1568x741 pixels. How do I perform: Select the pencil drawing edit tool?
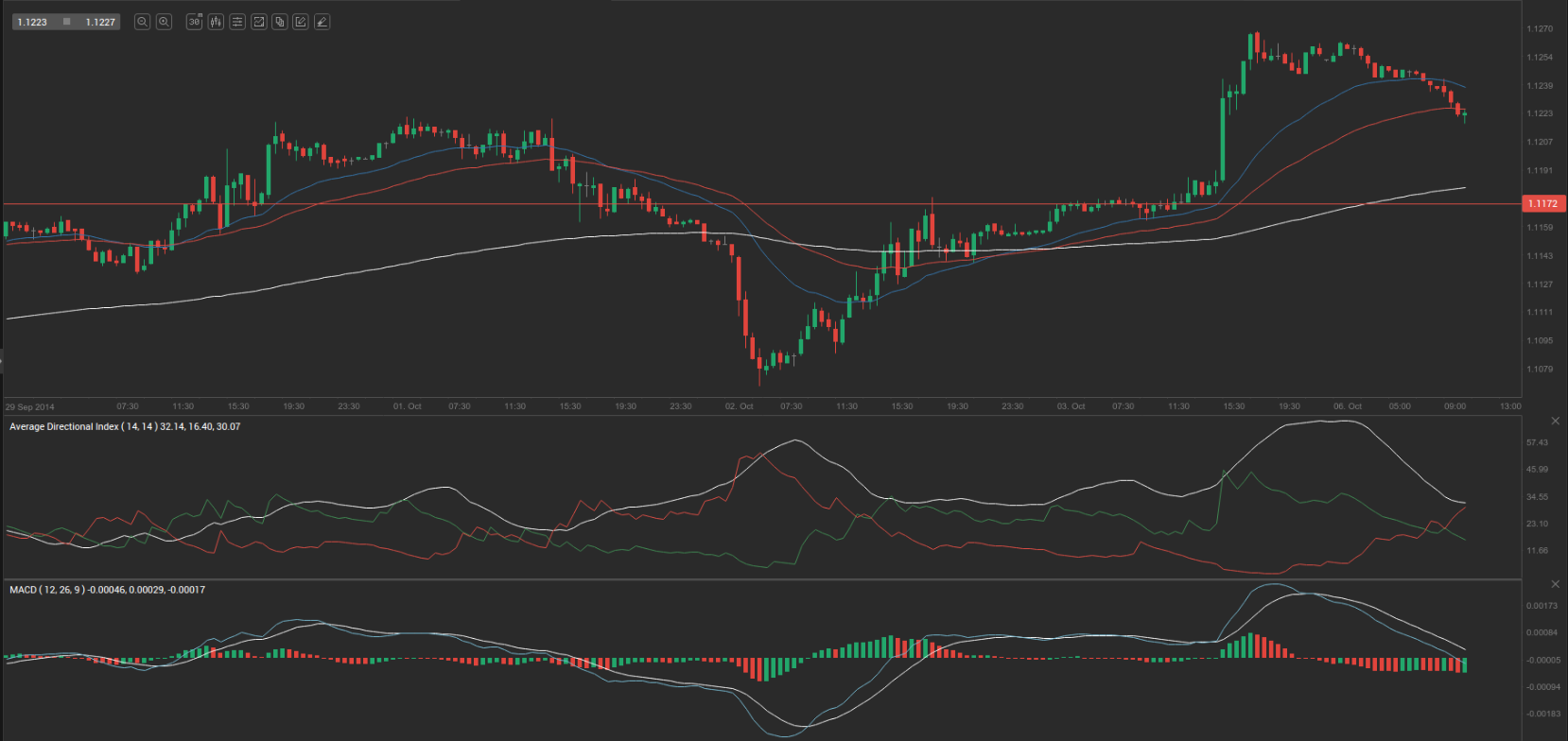coord(301,22)
